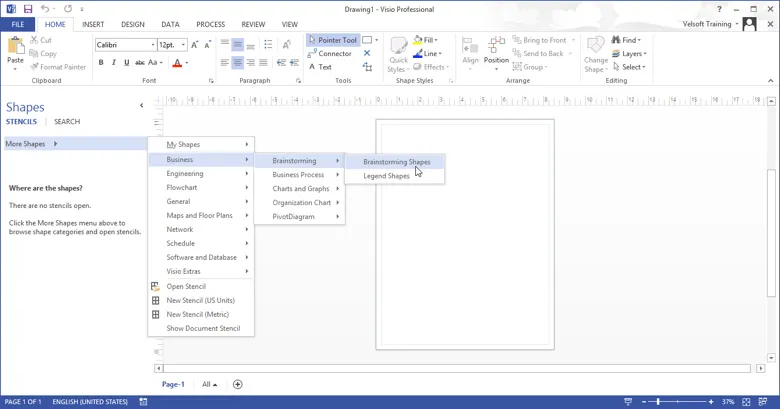The height and width of the screenshot is (409, 780).
Task: Open the Effects dropdown
Action: [431, 67]
